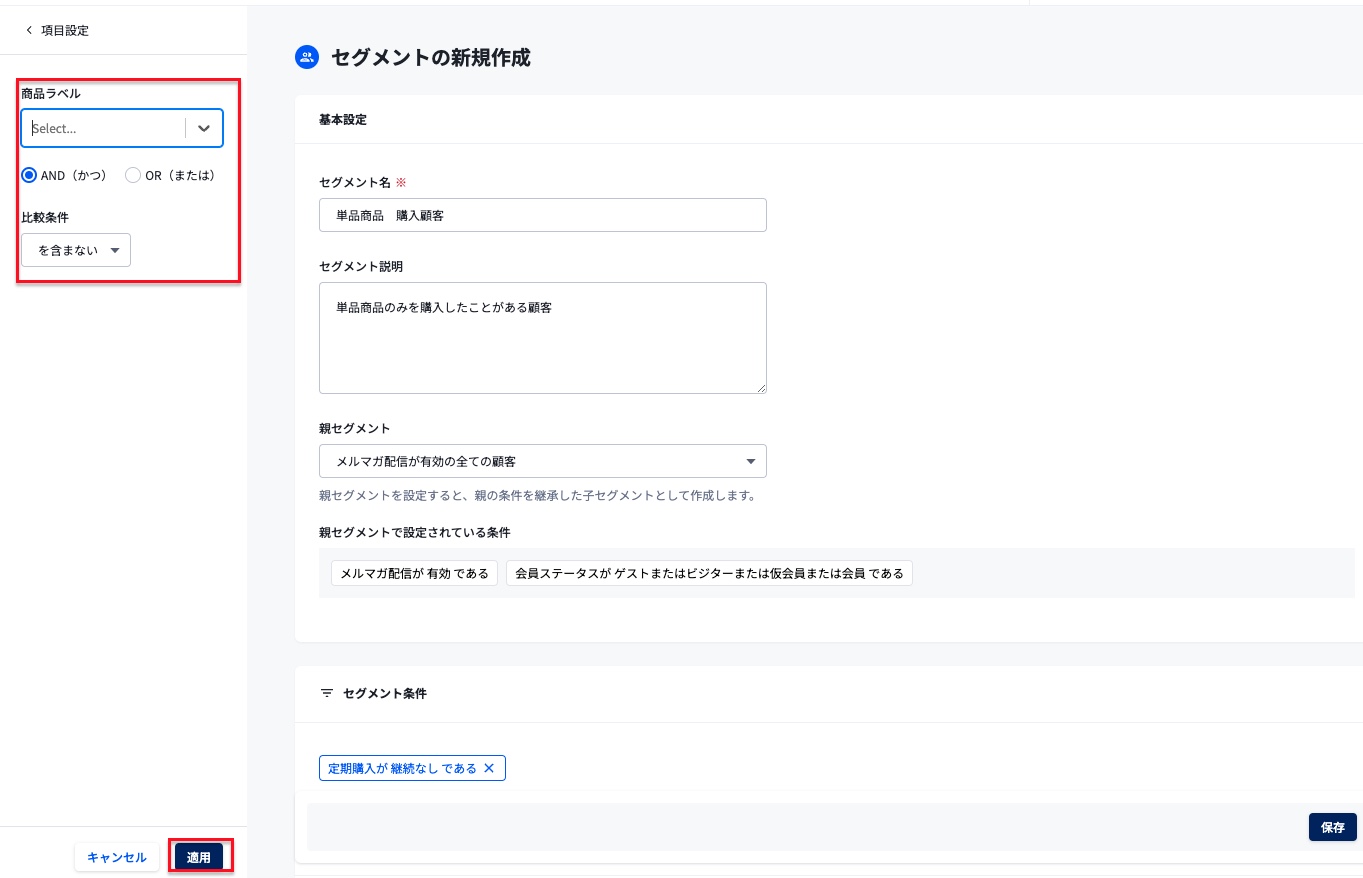The width and height of the screenshot is (1363, 878).
Task: Click the required asterisk beside セグメント名
Action: [400, 182]
